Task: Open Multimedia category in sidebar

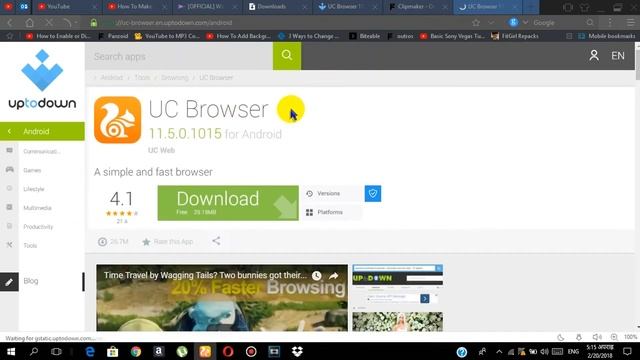Action: point(38,208)
